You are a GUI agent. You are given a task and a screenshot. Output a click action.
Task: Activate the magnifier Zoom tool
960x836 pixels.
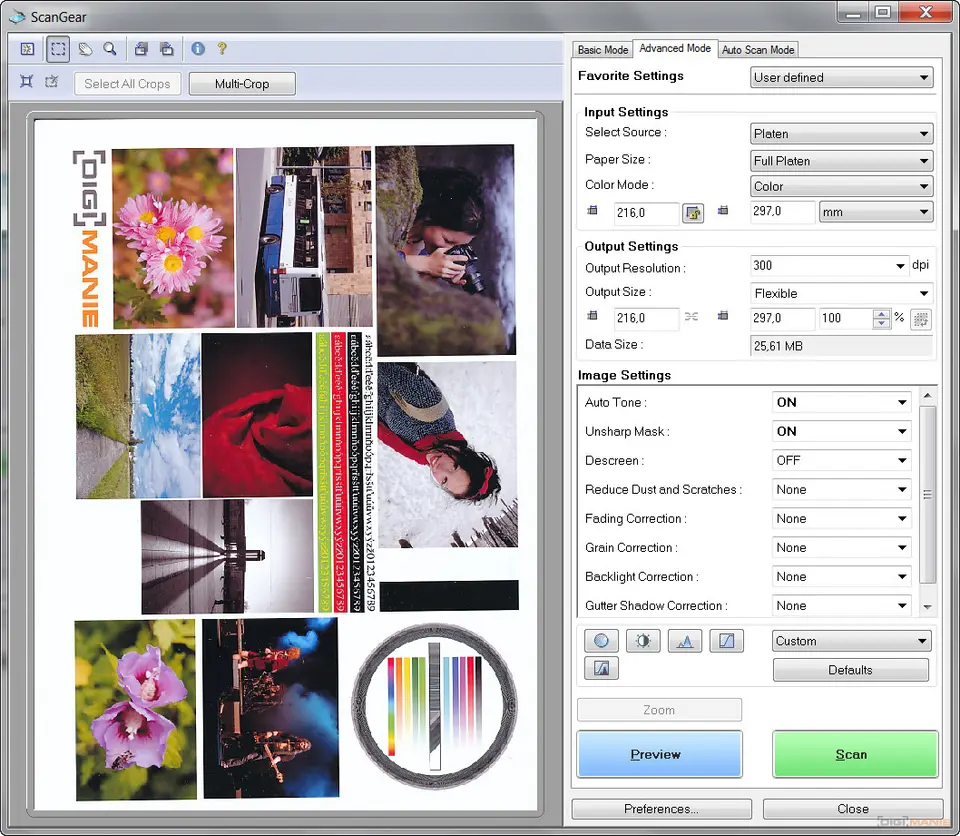click(110, 48)
